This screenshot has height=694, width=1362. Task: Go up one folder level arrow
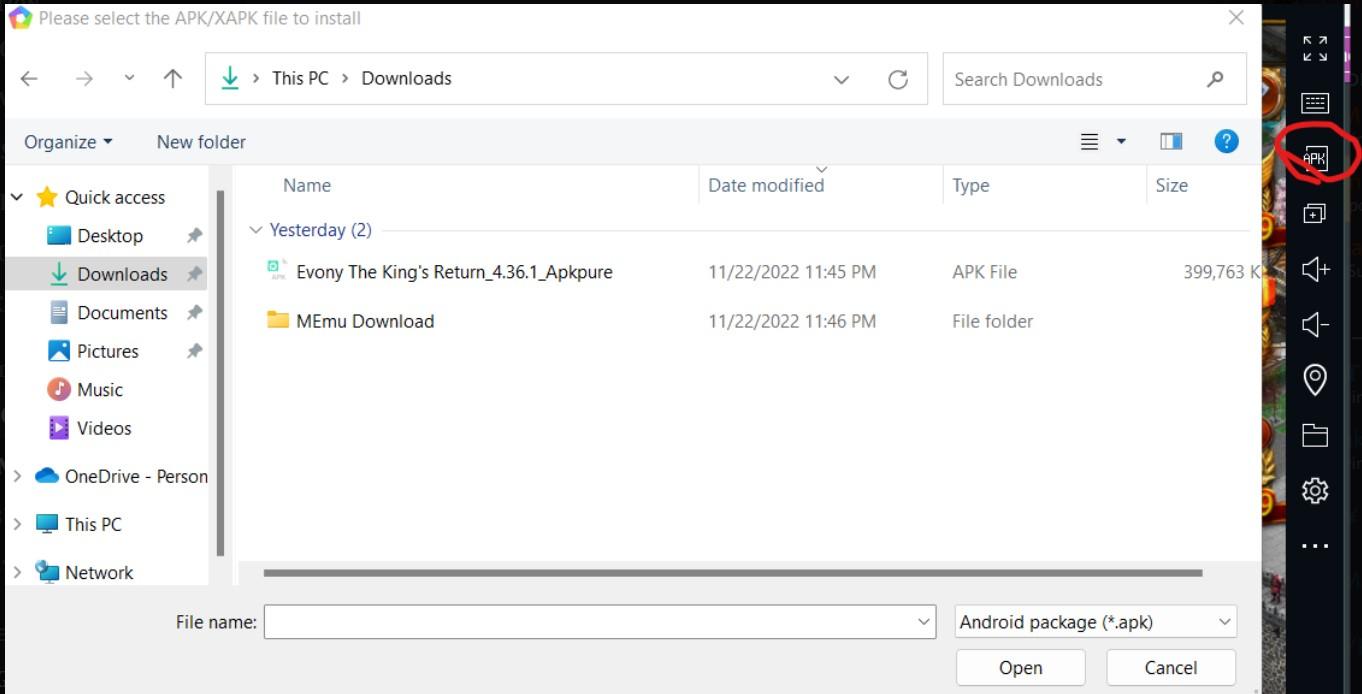[173, 79]
